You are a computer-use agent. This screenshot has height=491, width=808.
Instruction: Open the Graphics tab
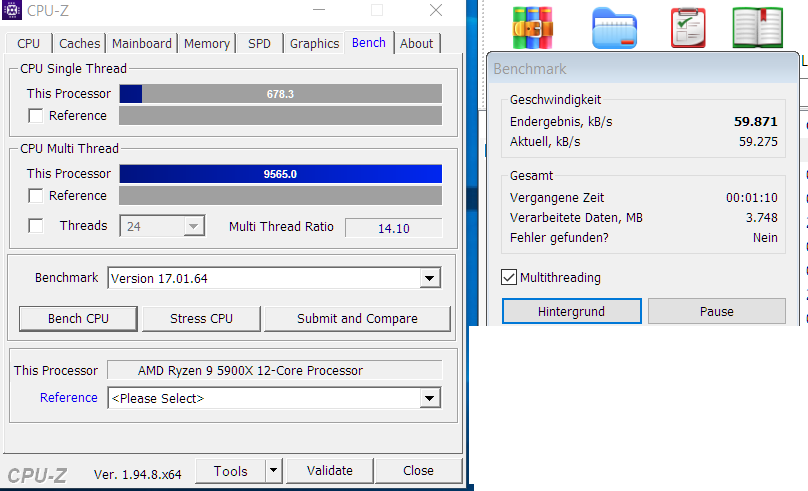[x=314, y=44]
